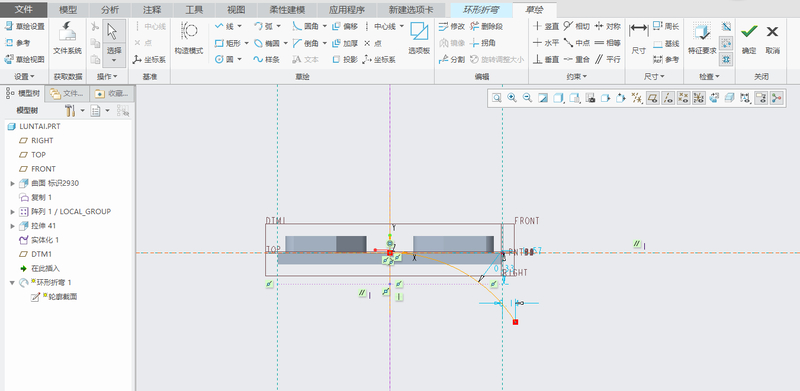Click the refit icon in graphics toolbar
The image size is (800, 391).
(496, 98)
